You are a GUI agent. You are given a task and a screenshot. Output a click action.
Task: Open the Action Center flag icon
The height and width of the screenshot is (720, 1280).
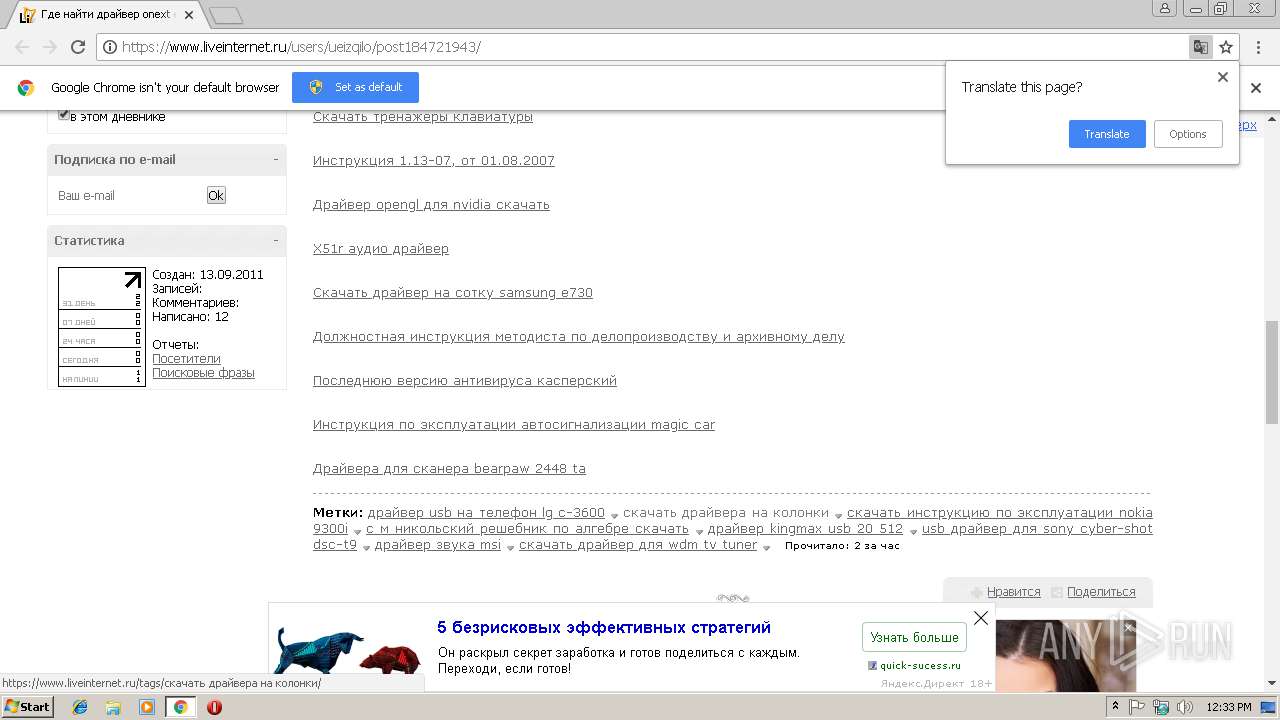(1137, 707)
